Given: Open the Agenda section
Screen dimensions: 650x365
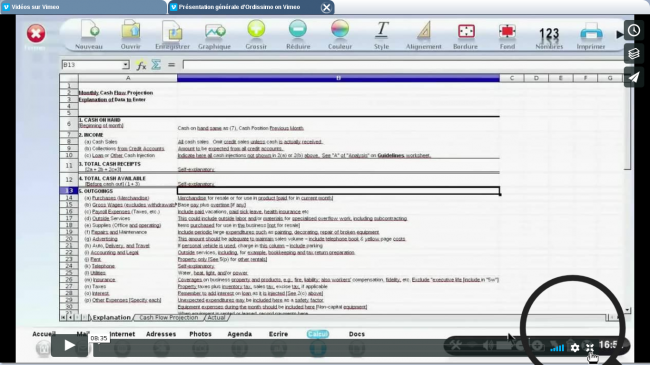Looking at the screenshot, I should (240, 334).
